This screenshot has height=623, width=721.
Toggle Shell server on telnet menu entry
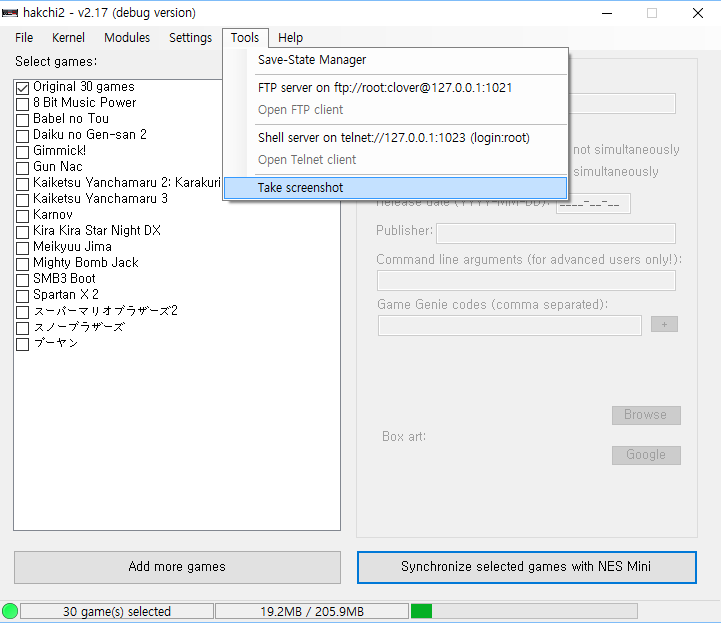[393, 138]
